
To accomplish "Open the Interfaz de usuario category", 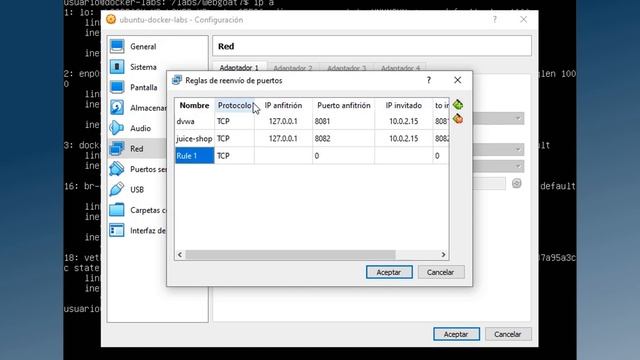I will pos(138,231).
